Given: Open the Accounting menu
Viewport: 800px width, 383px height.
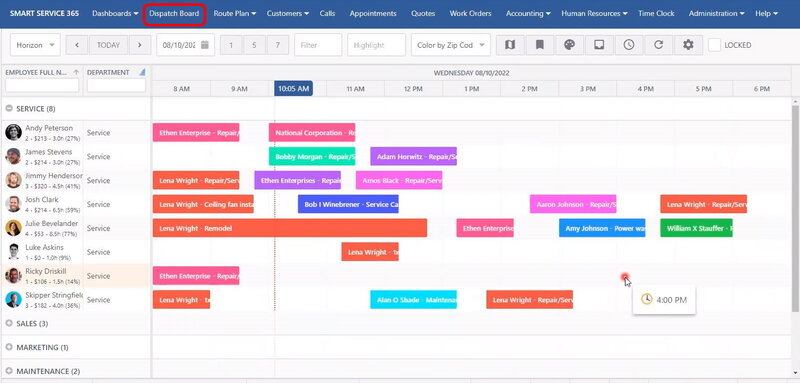Looking at the screenshot, I should (528, 13).
